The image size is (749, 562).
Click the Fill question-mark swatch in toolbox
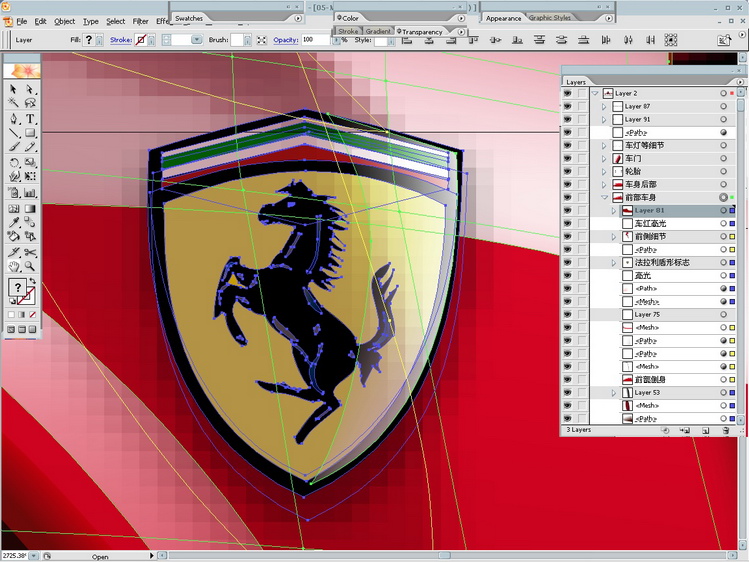18,287
